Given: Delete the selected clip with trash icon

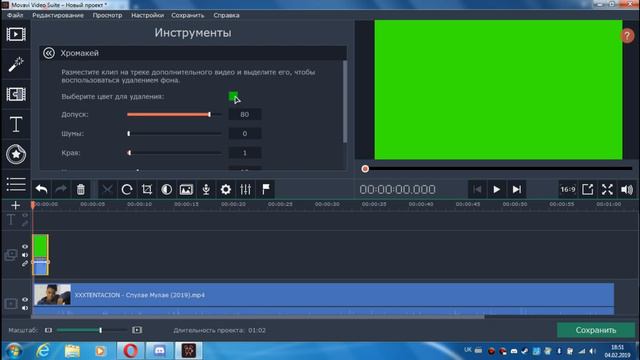Looking at the screenshot, I should click(x=80, y=189).
